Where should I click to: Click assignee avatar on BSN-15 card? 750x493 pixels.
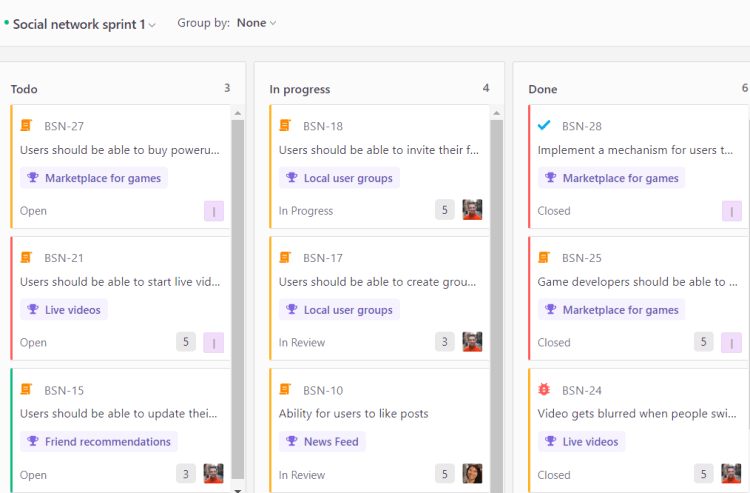[x=213, y=474]
